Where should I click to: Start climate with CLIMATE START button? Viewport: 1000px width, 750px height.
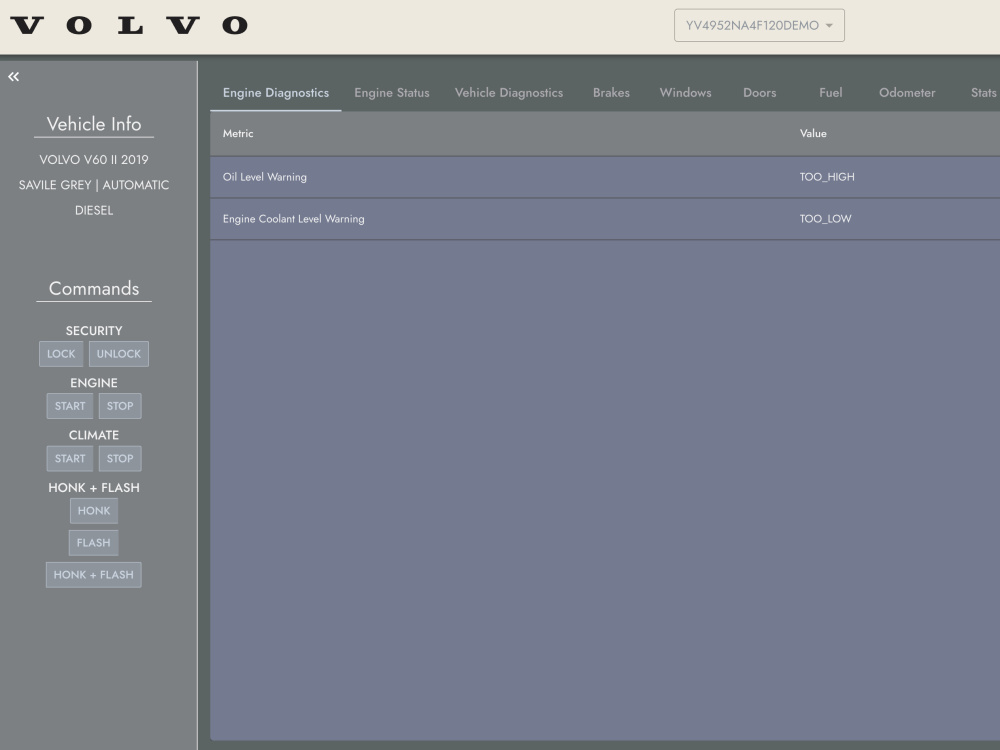[x=70, y=459]
